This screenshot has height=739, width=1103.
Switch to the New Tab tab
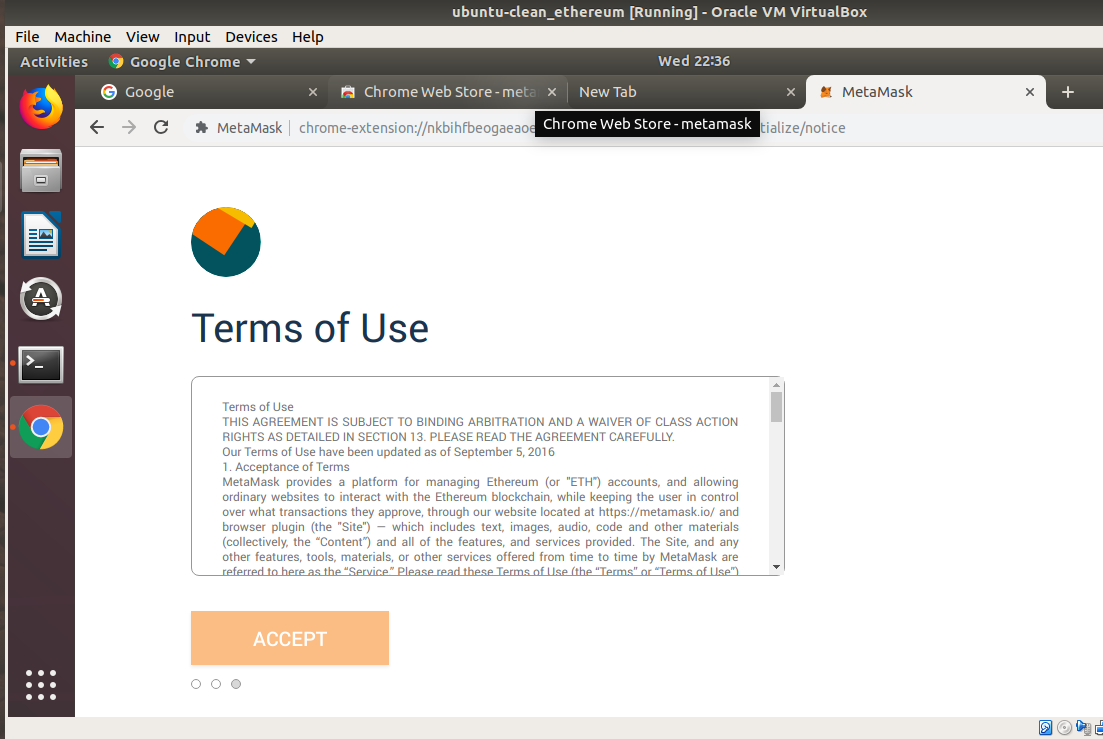click(608, 92)
